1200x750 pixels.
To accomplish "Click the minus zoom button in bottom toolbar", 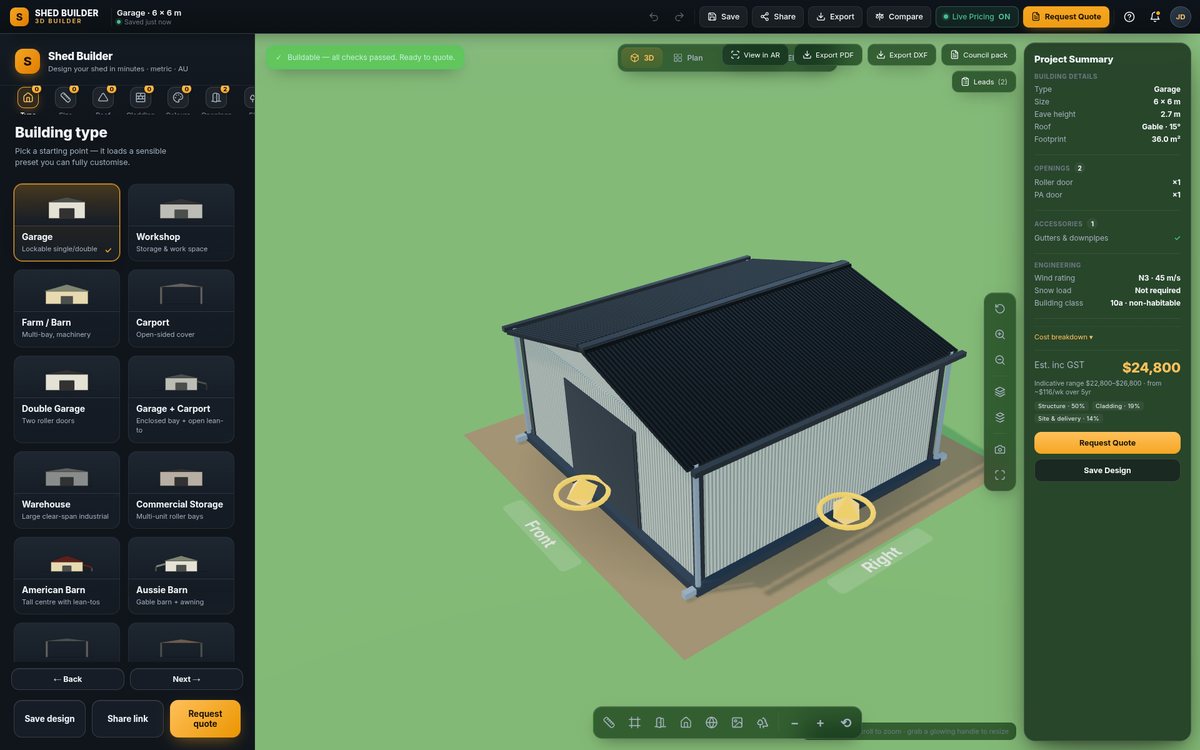I will 795,723.
